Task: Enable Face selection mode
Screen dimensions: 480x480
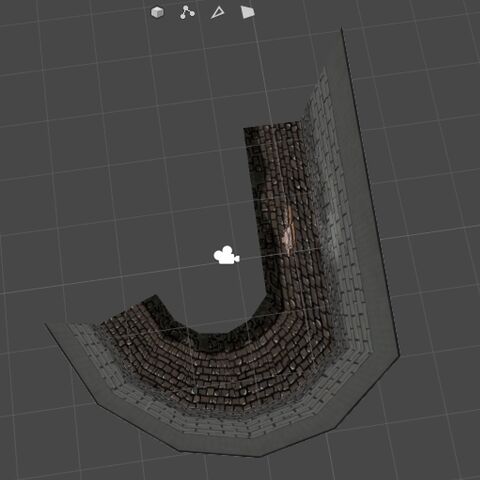Action: [247, 12]
